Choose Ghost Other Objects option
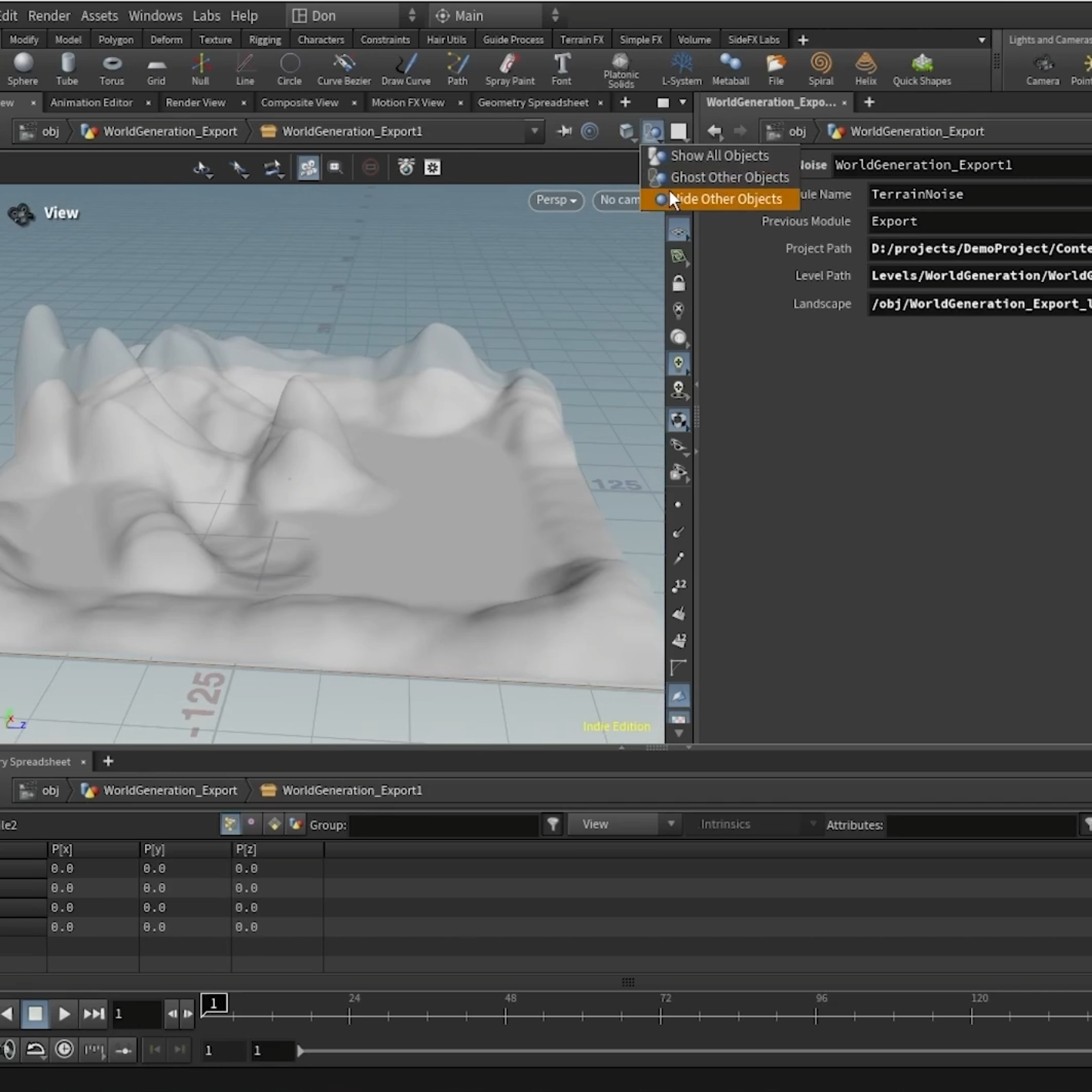This screenshot has width=1092, height=1092. pyautogui.click(x=729, y=177)
